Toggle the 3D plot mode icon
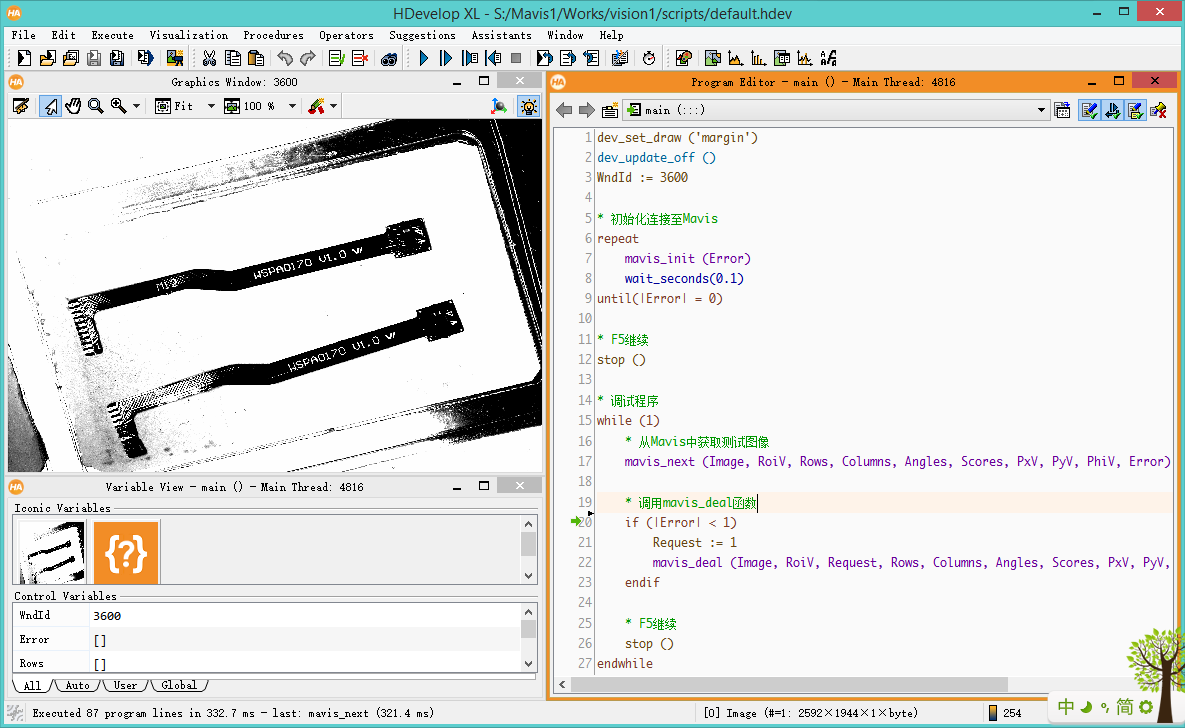1185x728 pixels. click(x=499, y=107)
